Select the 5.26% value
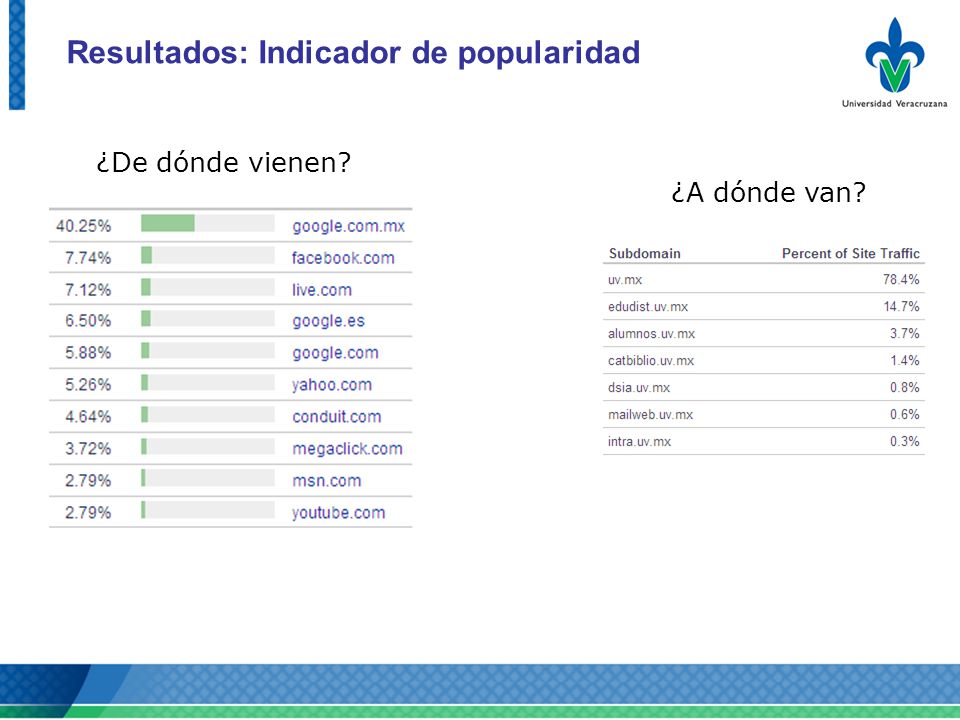 point(88,385)
